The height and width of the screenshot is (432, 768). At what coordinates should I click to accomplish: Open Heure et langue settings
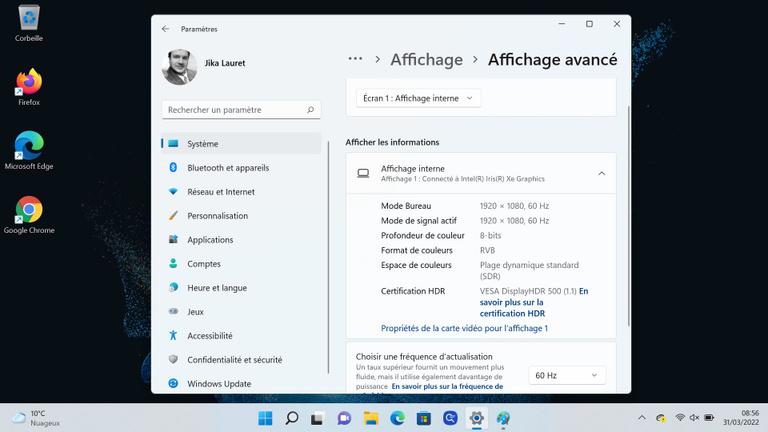(x=241, y=288)
